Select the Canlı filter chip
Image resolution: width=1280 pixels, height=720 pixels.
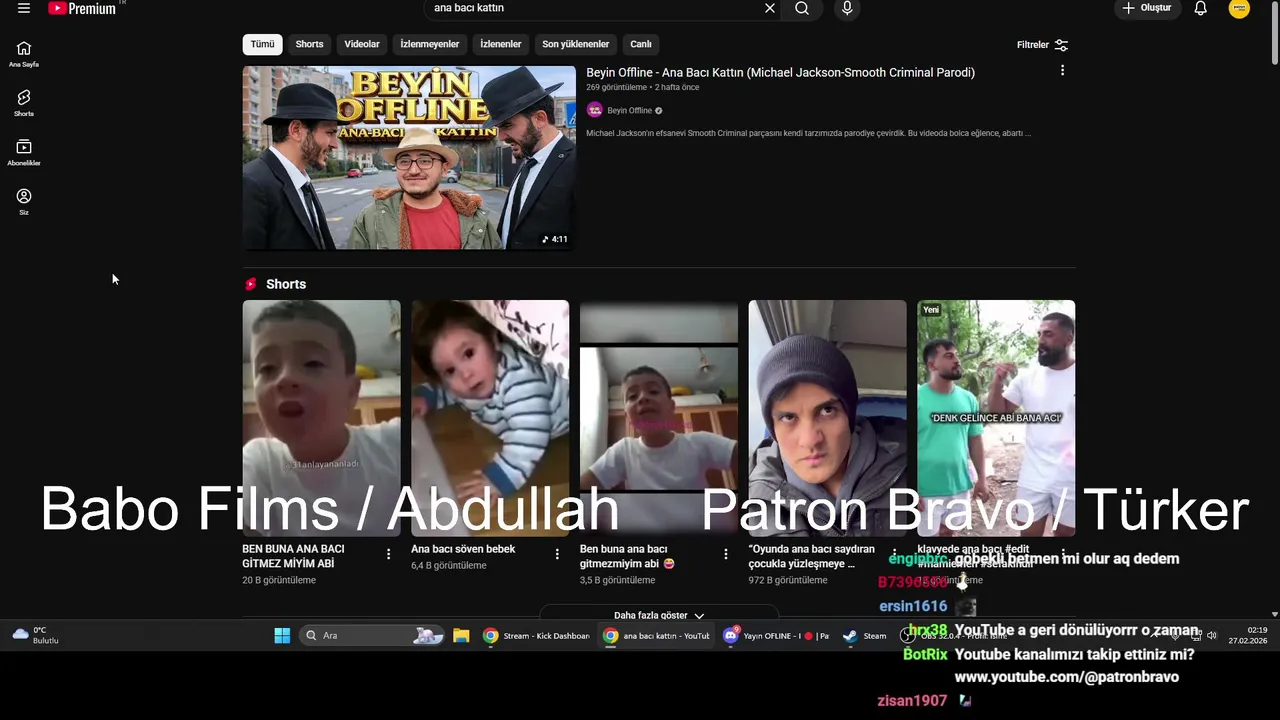pyautogui.click(x=641, y=44)
